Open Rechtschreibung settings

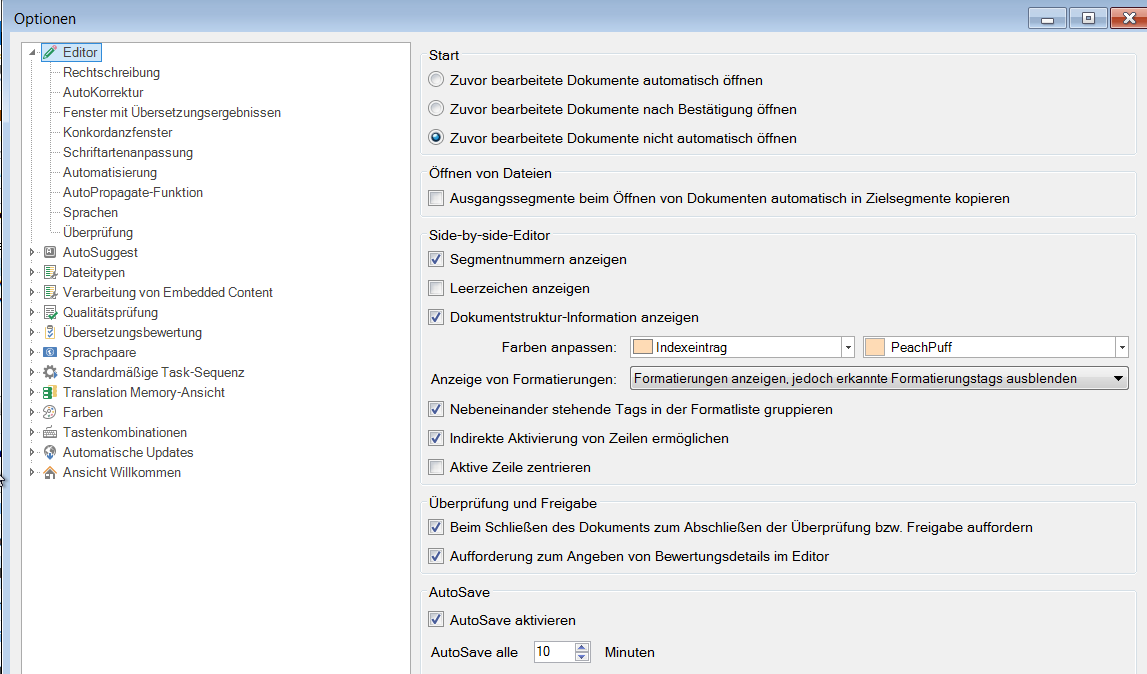(111, 72)
